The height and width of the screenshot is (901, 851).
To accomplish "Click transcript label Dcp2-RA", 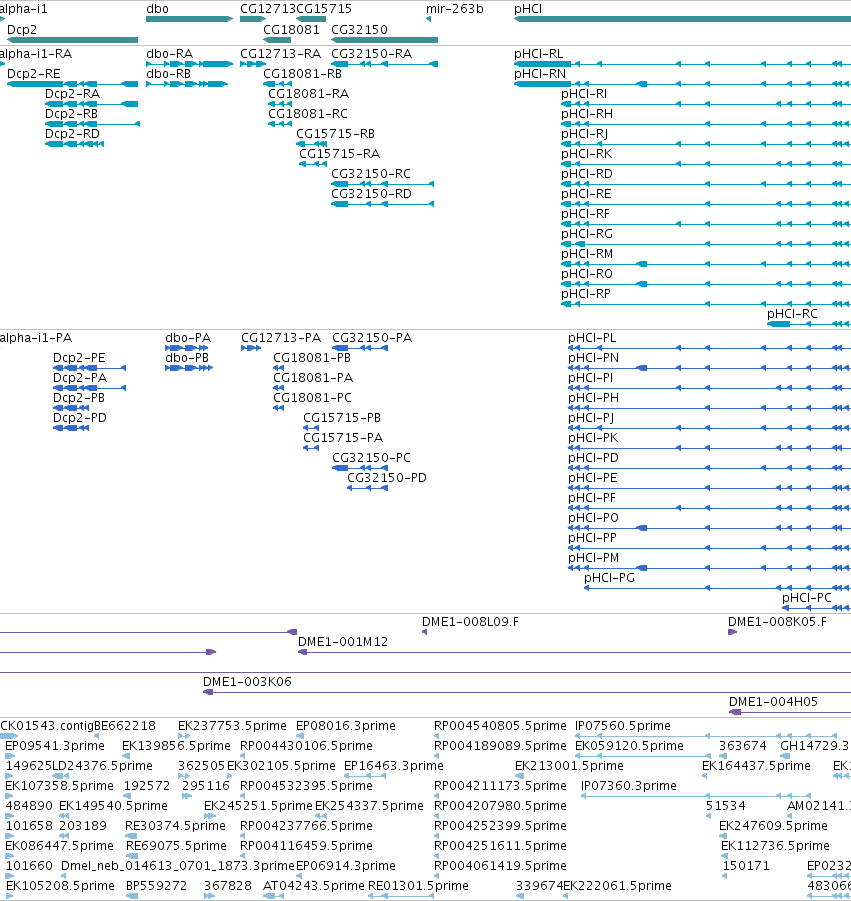I will click(x=72, y=94).
